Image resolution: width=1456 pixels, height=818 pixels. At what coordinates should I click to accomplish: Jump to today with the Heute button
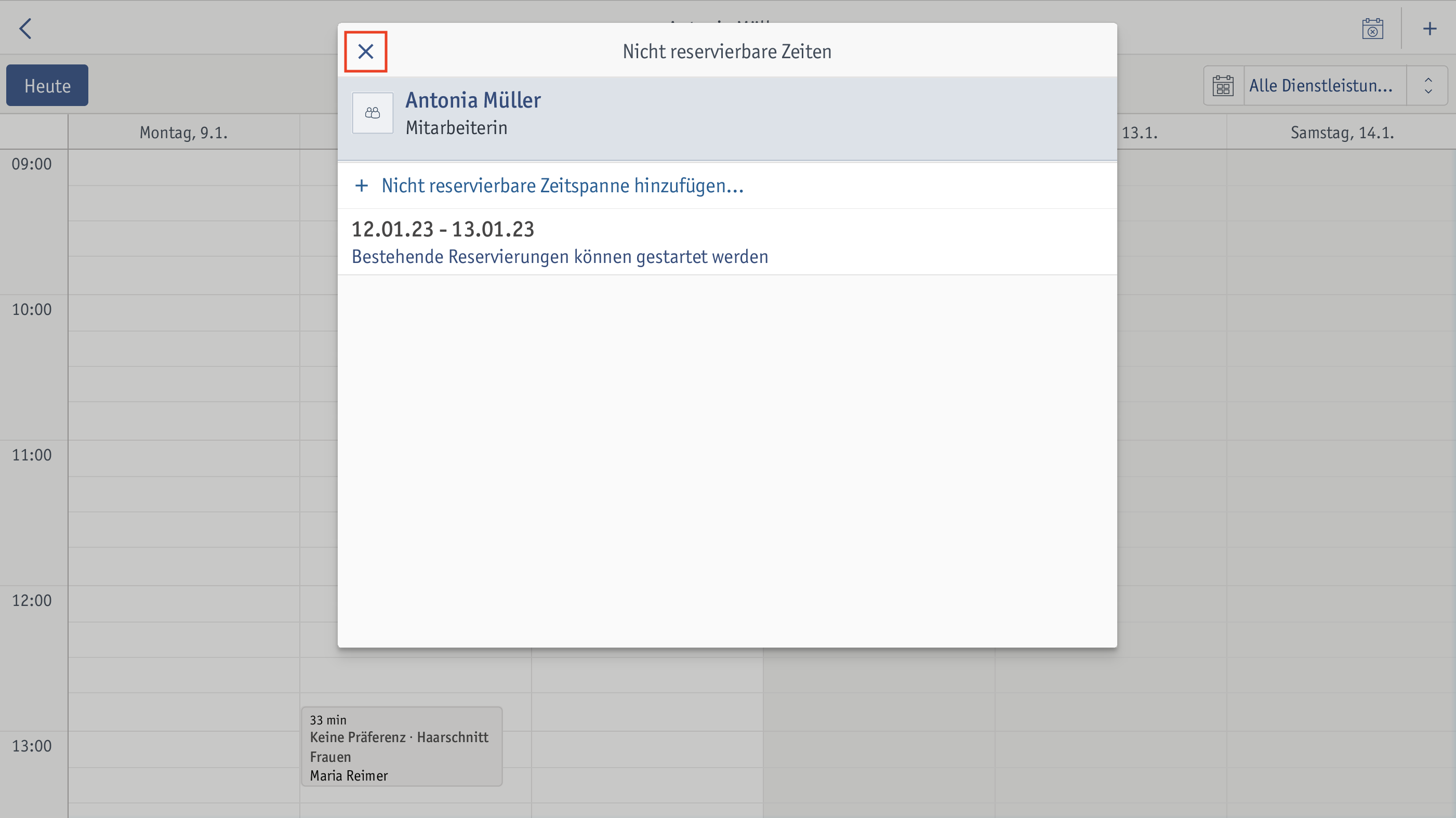coord(47,85)
